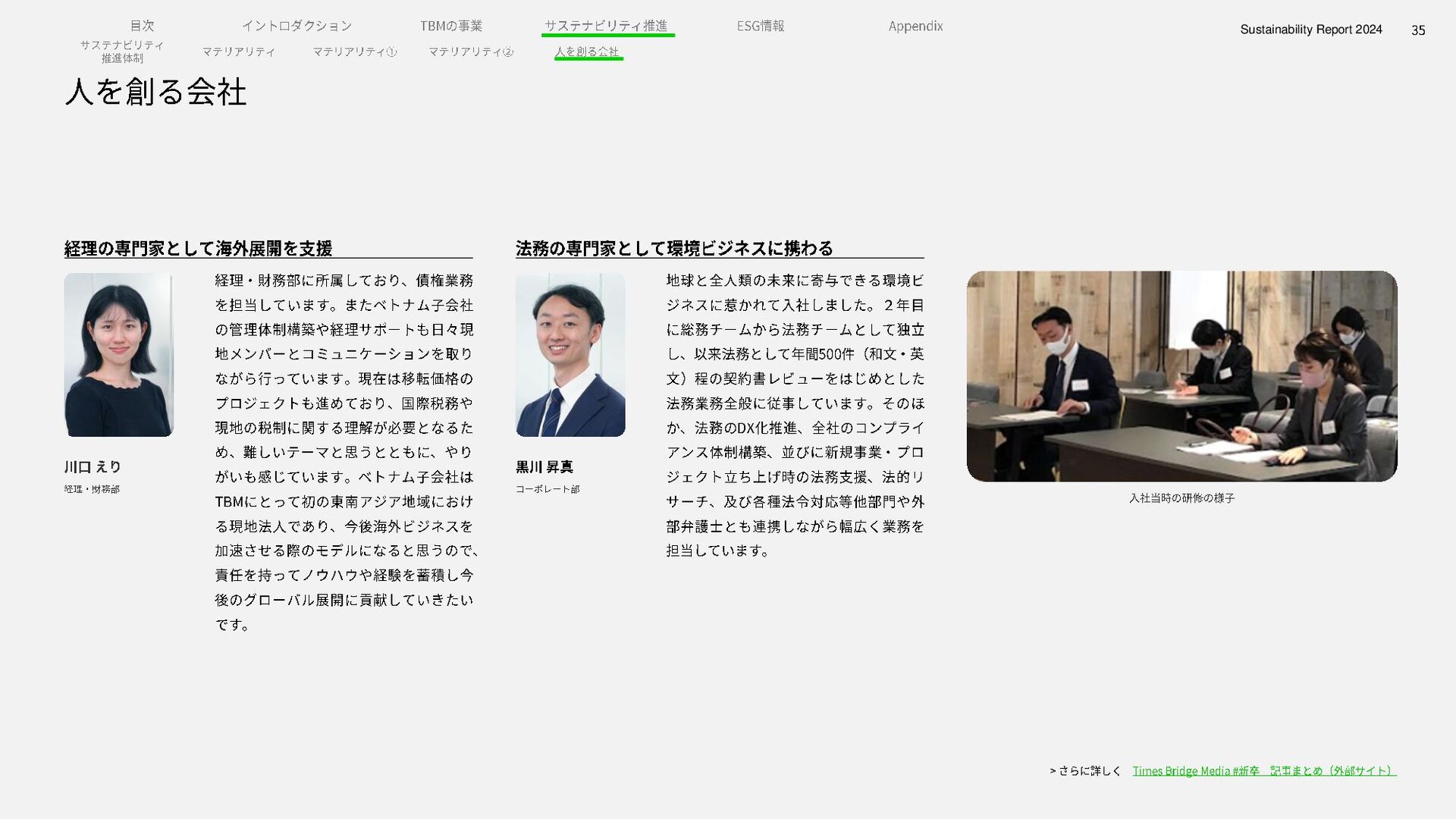
Task: Click the Sustainability Report 2024 header text
Action: [x=1310, y=30]
